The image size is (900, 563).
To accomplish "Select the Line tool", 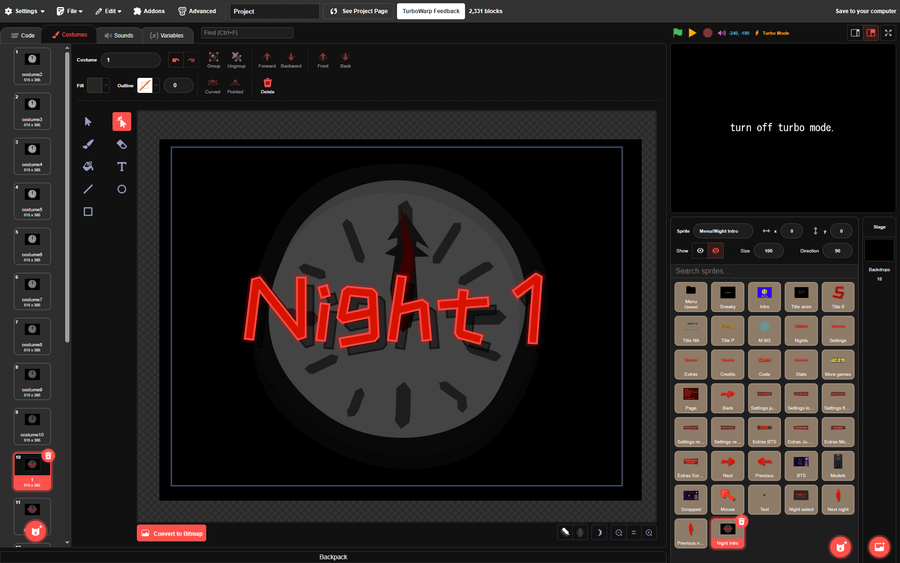I will (88, 189).
